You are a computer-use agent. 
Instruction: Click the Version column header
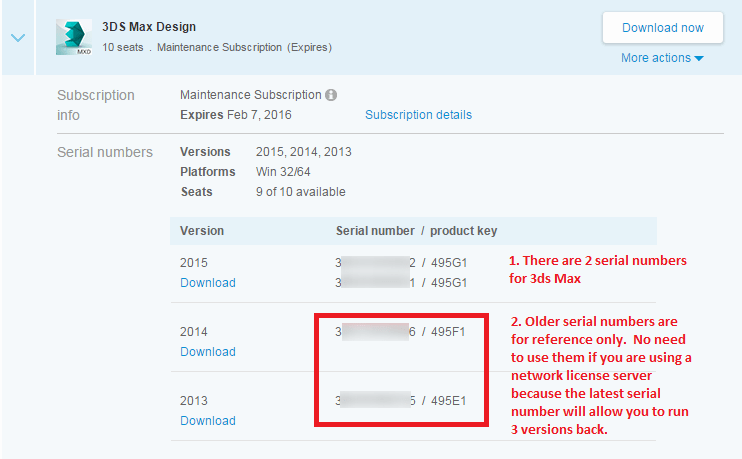(x=202, y=231)
